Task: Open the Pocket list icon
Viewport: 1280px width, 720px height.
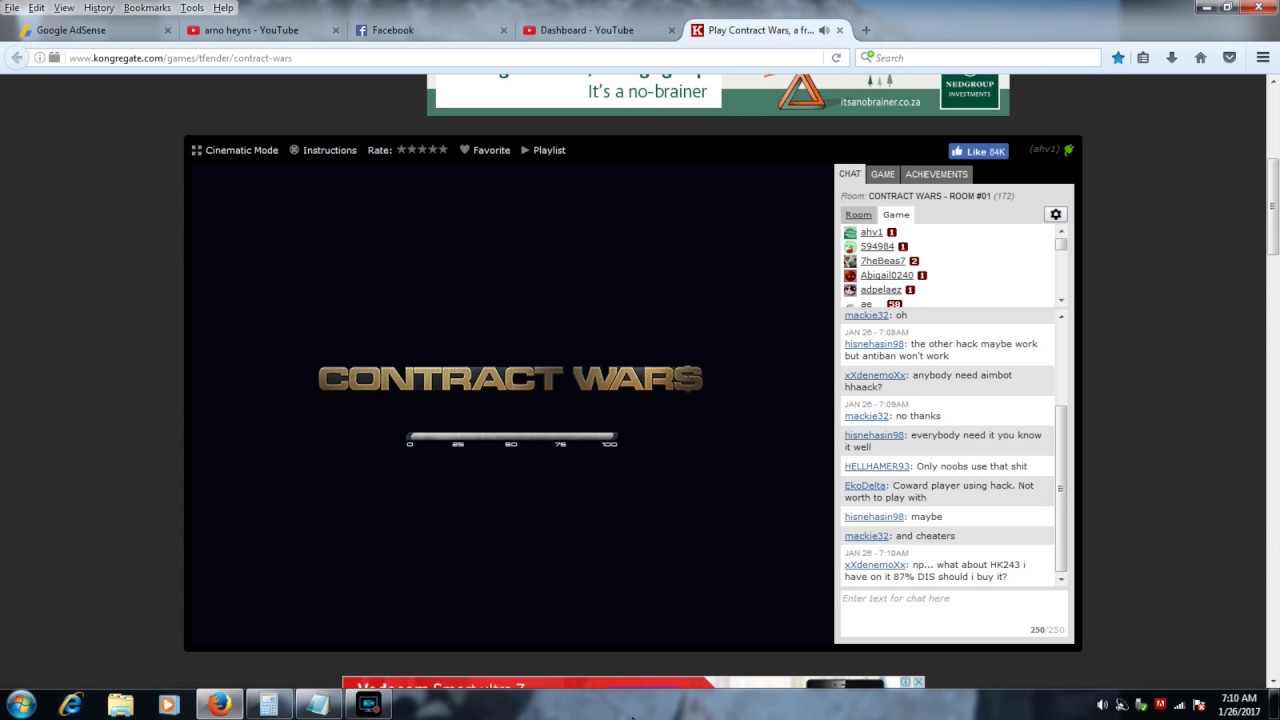Action: click(1230, 58)
